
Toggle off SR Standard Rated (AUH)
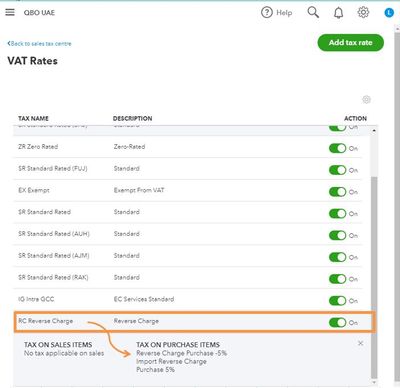click(337, 235)
